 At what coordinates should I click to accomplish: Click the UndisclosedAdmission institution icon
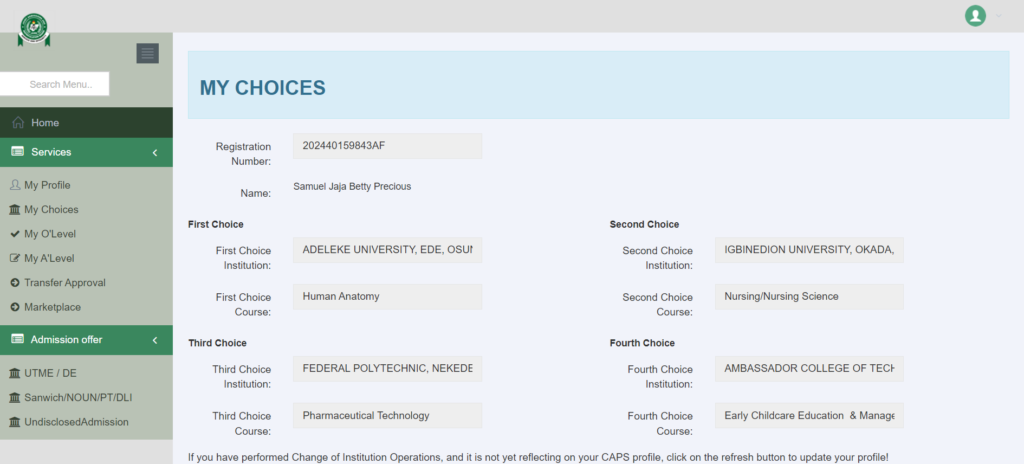[15, 422]
